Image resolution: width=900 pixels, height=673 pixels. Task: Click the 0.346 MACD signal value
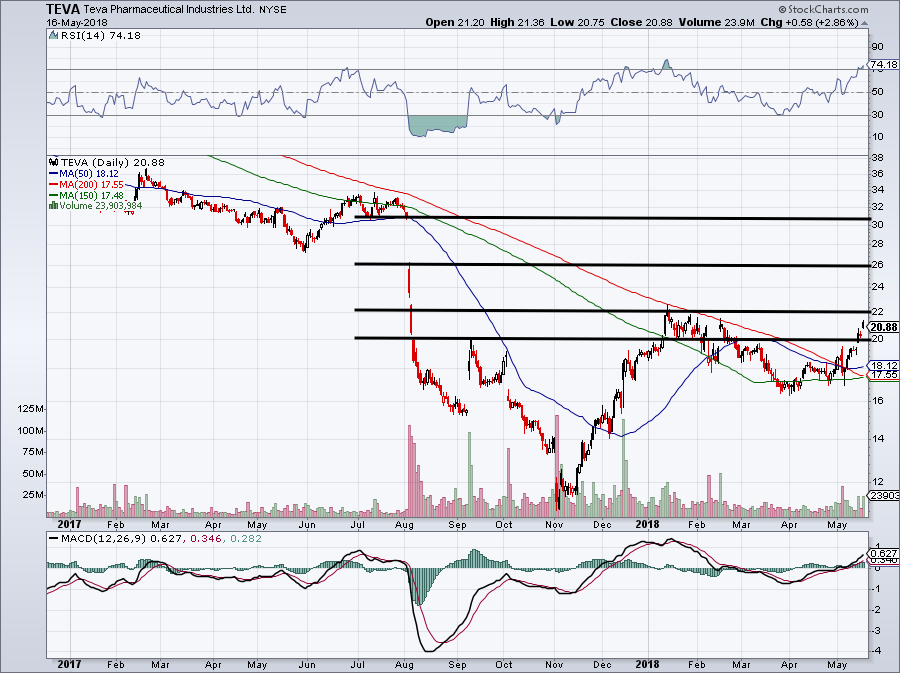(x=205, y=539)
